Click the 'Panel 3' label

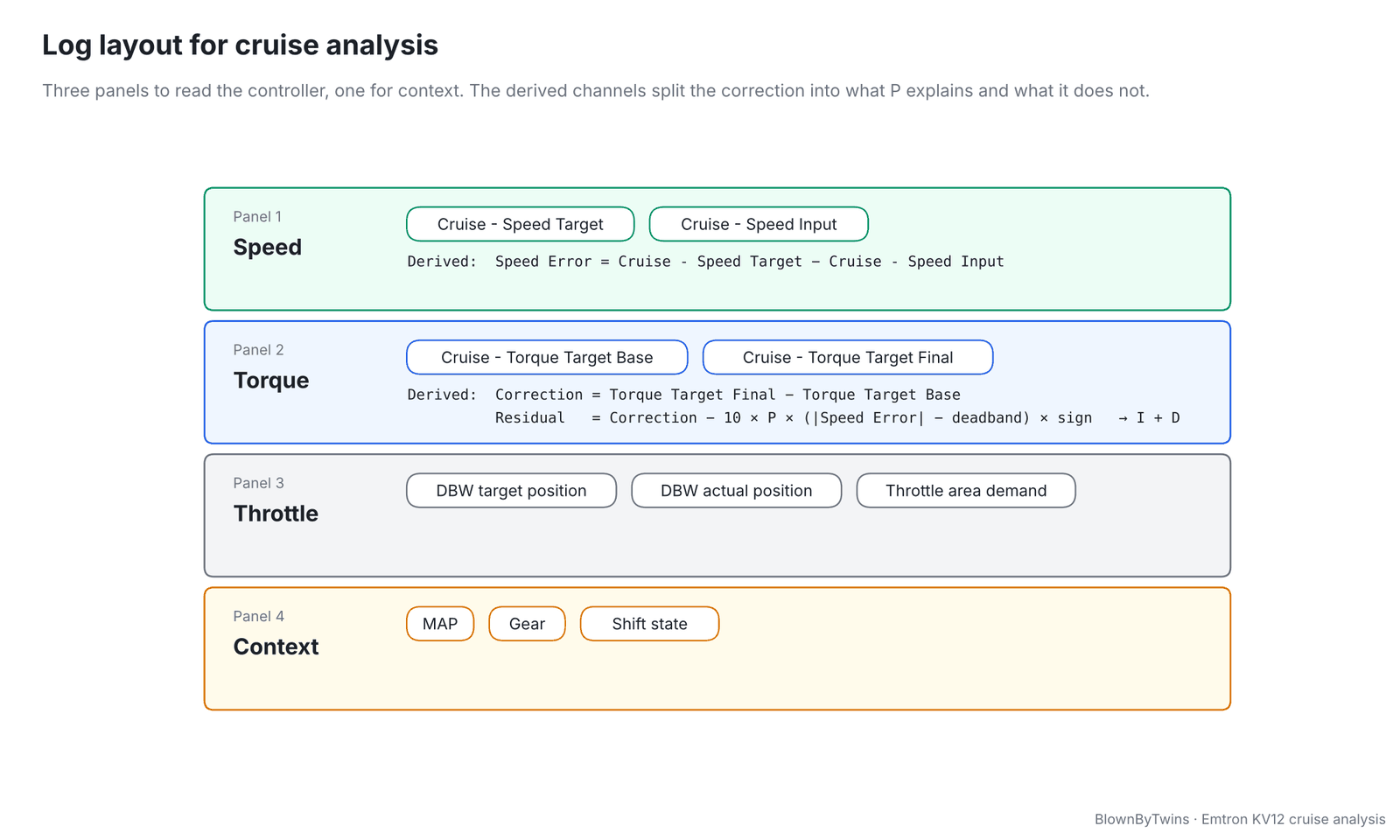coord(258,483)
